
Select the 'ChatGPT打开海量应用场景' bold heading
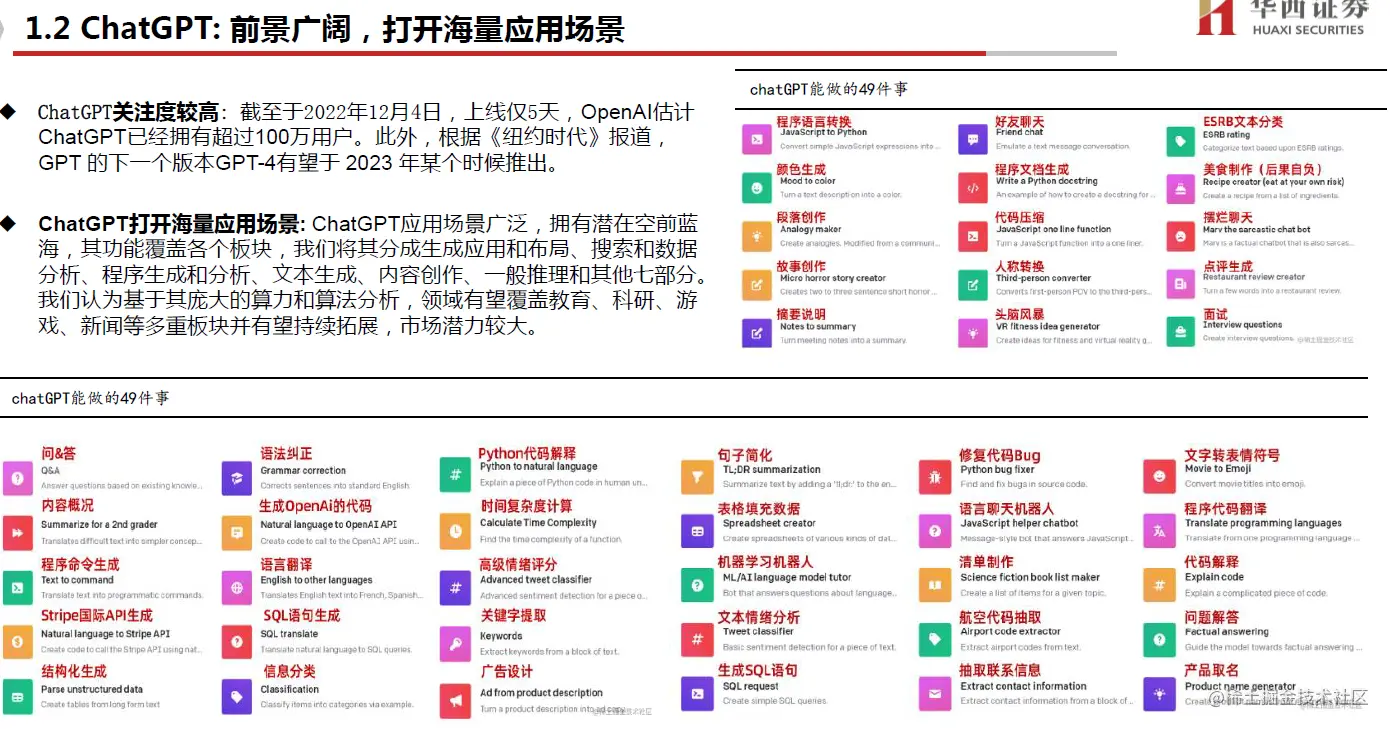click(170, 223)
